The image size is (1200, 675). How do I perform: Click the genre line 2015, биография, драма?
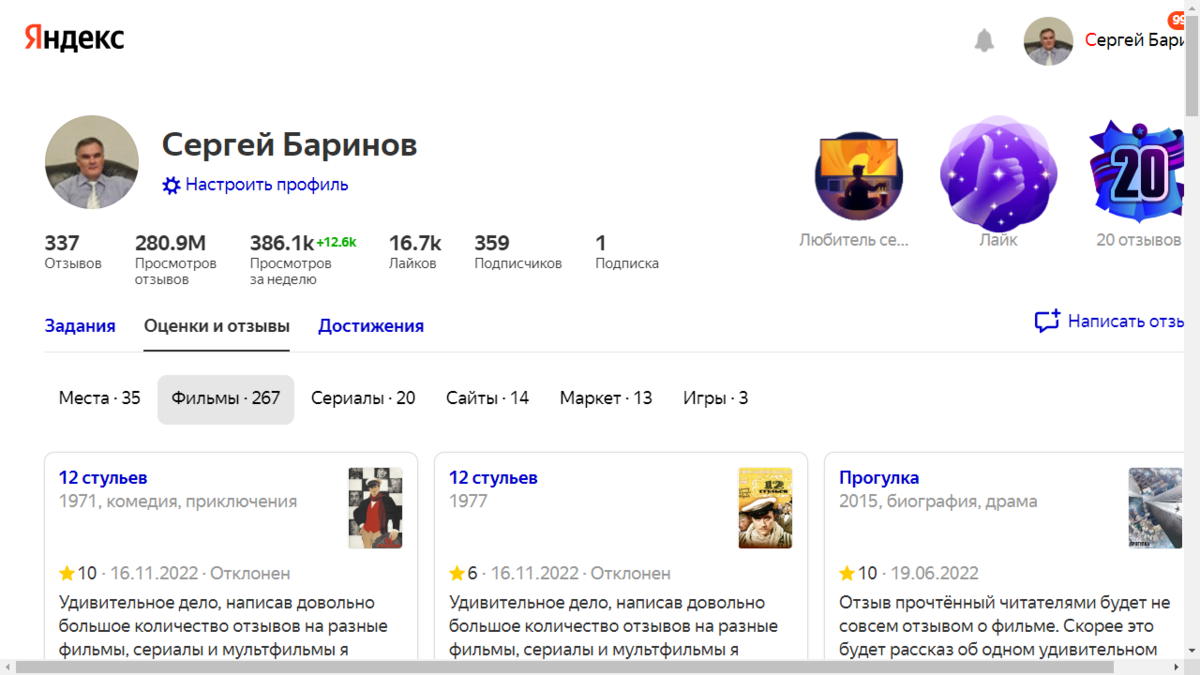(x=938, y=501)
